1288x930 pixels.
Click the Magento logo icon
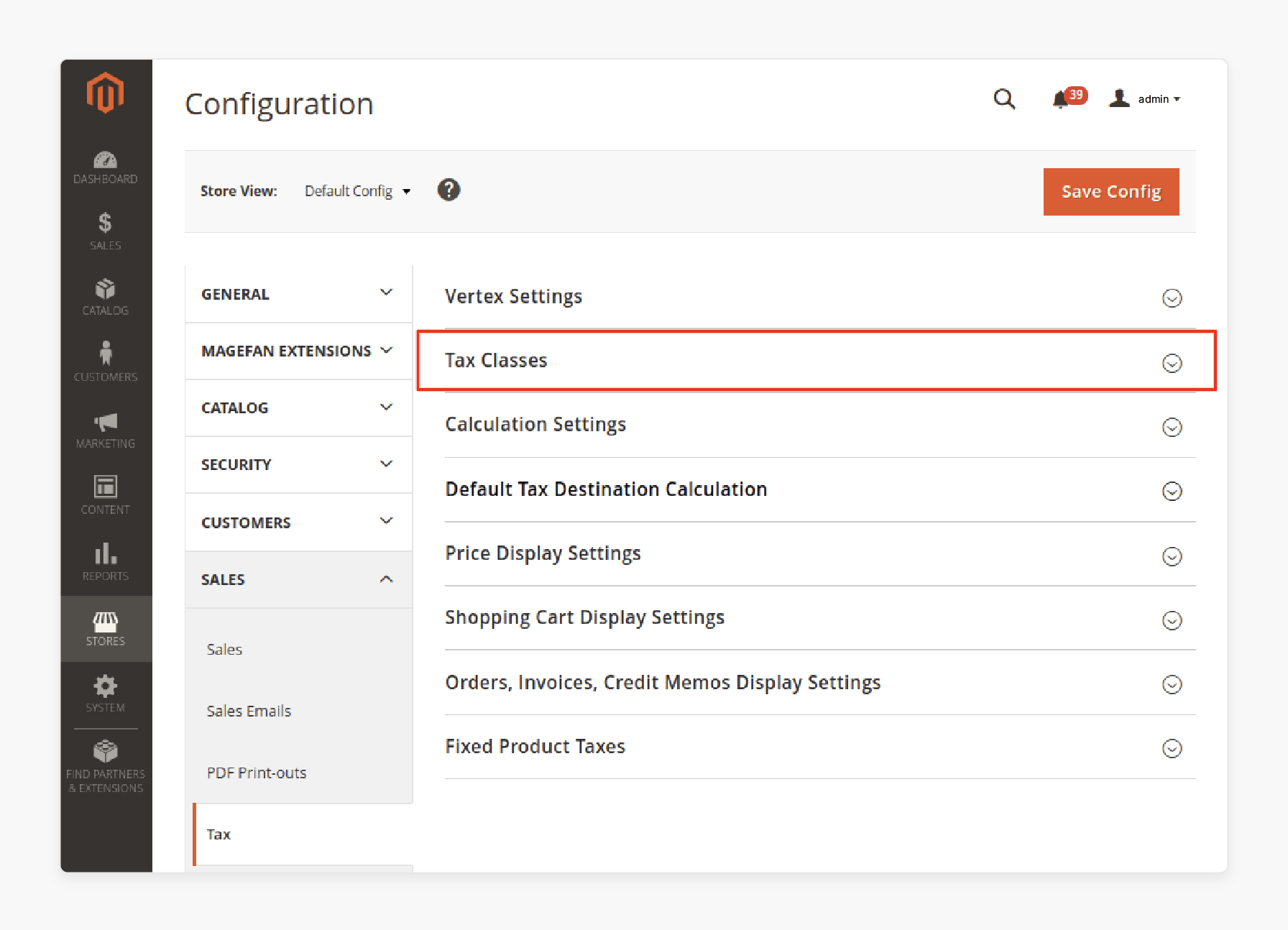tap(106, 93)
